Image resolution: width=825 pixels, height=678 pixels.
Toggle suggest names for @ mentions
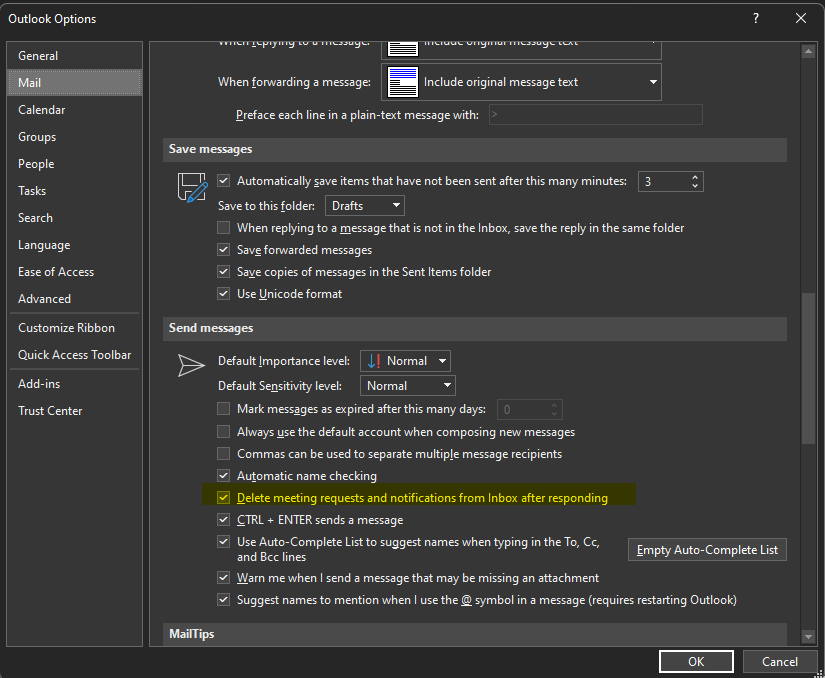tap(224, 600)
